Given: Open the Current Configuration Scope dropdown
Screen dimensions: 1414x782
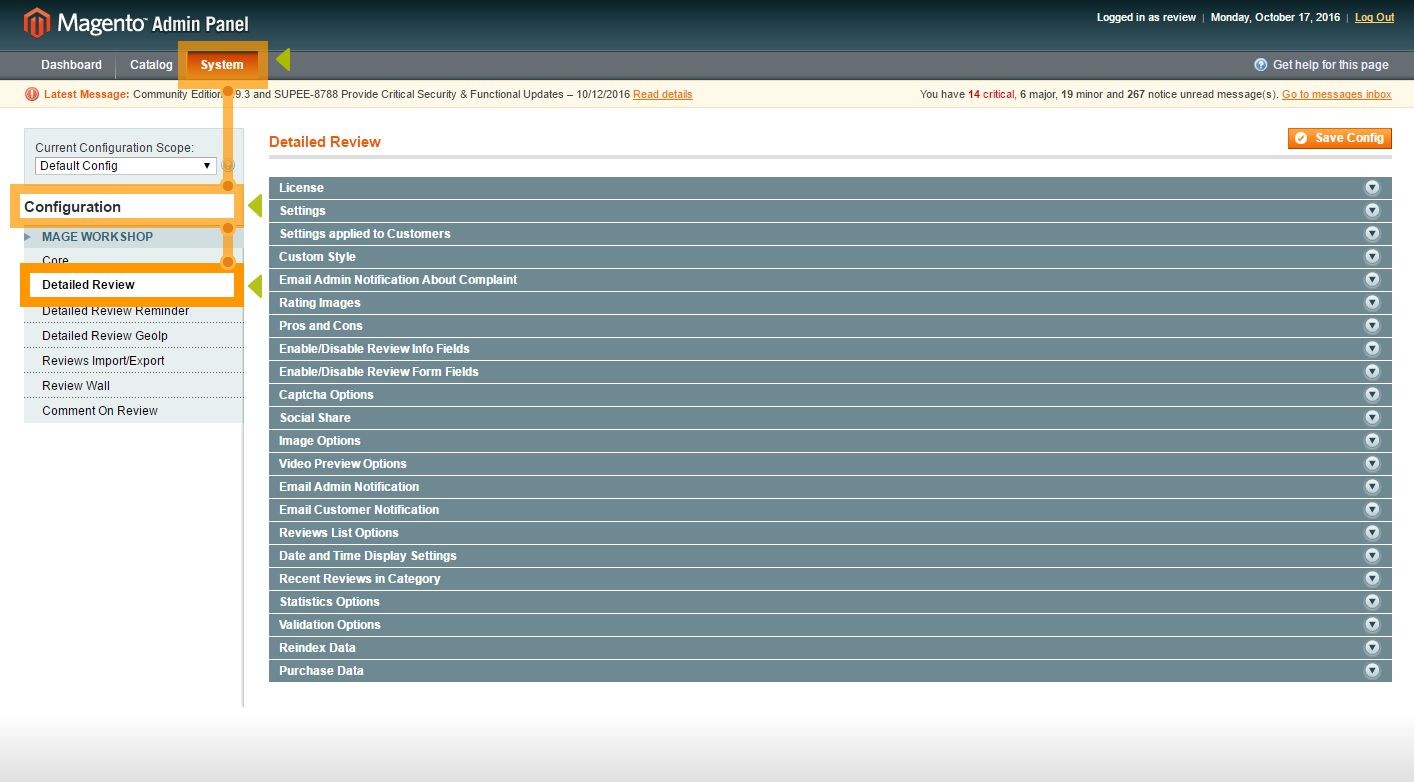Looking at the screenshot, I should point(126,166).
